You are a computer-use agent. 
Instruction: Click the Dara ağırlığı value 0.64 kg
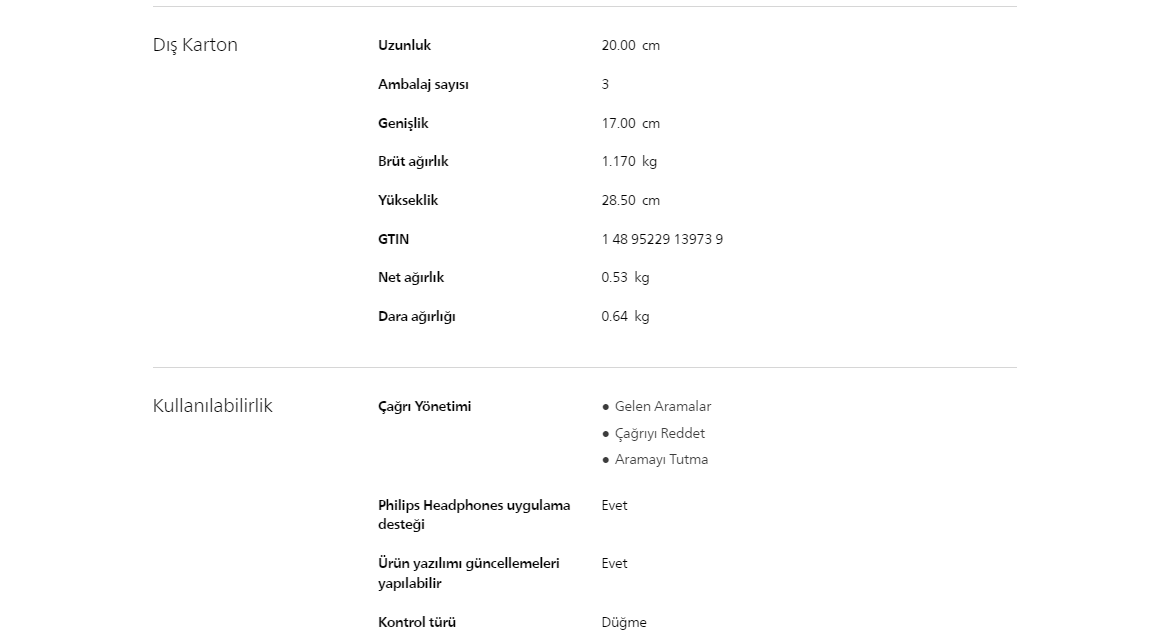(x=625, y=316)
